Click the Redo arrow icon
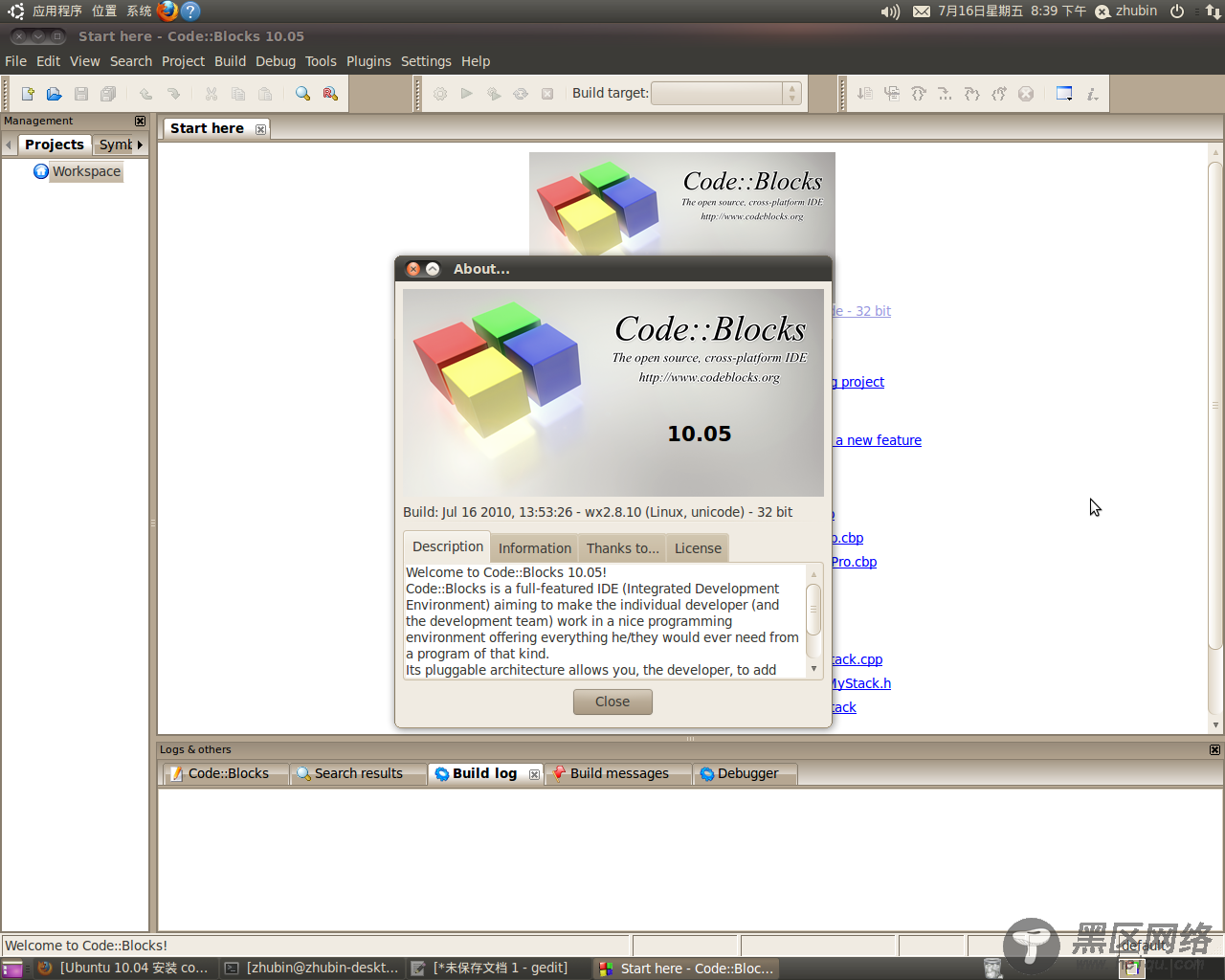 [173, 94]
